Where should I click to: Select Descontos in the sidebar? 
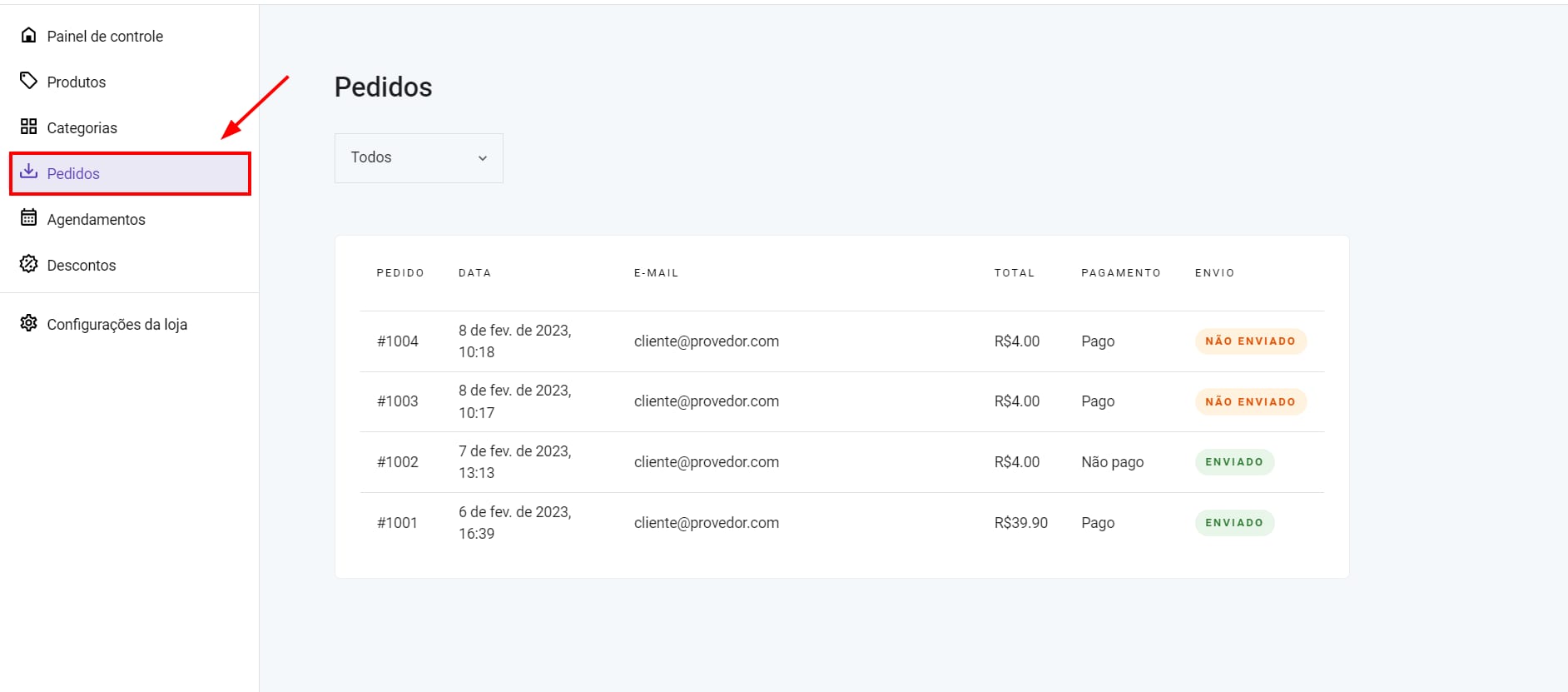(x=82, y=265)
